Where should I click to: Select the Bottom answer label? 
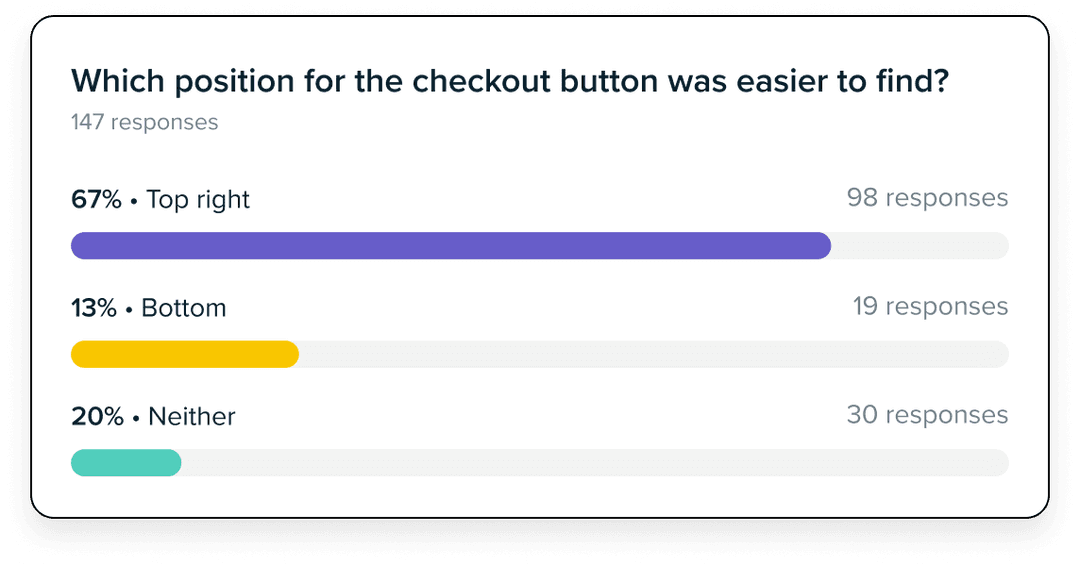pyautogui.click(x=184, y=308)
